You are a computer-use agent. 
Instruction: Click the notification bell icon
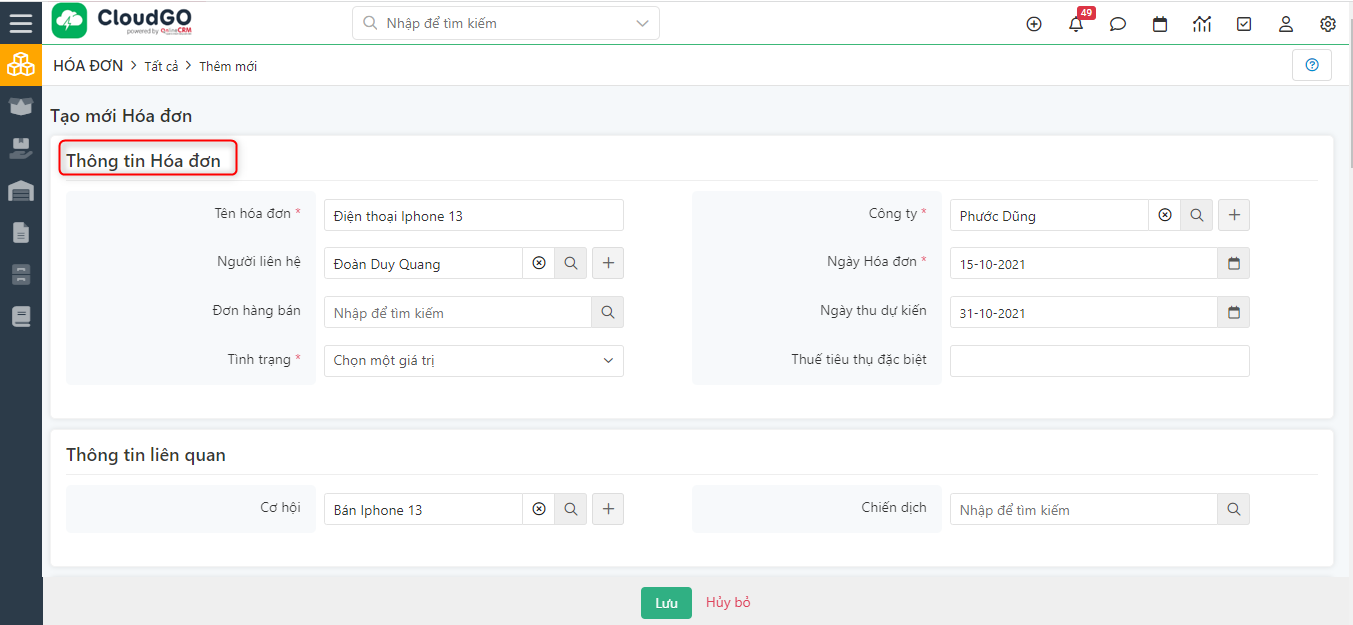click(x=1076, y=25)
